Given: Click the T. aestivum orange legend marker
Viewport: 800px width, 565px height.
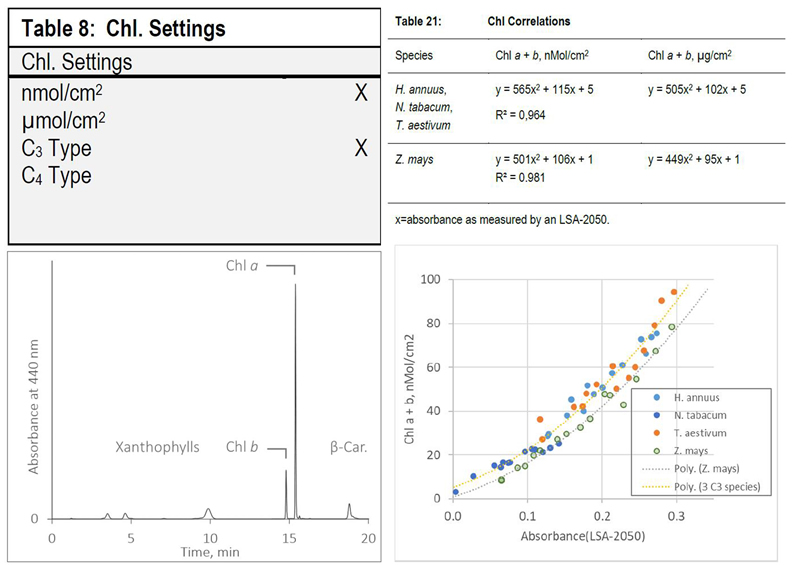Looking at the screenshot, I should [658, 432].
